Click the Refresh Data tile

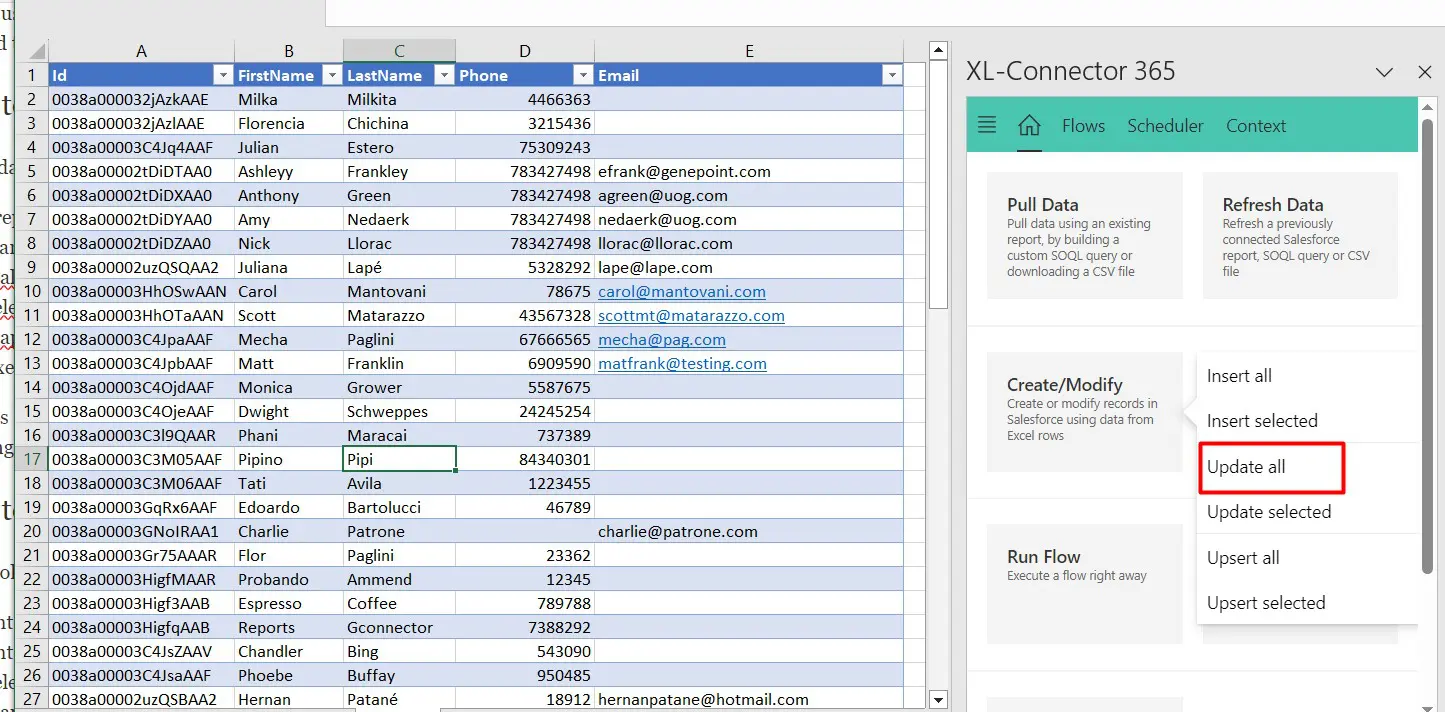(x=1299, y=236)
